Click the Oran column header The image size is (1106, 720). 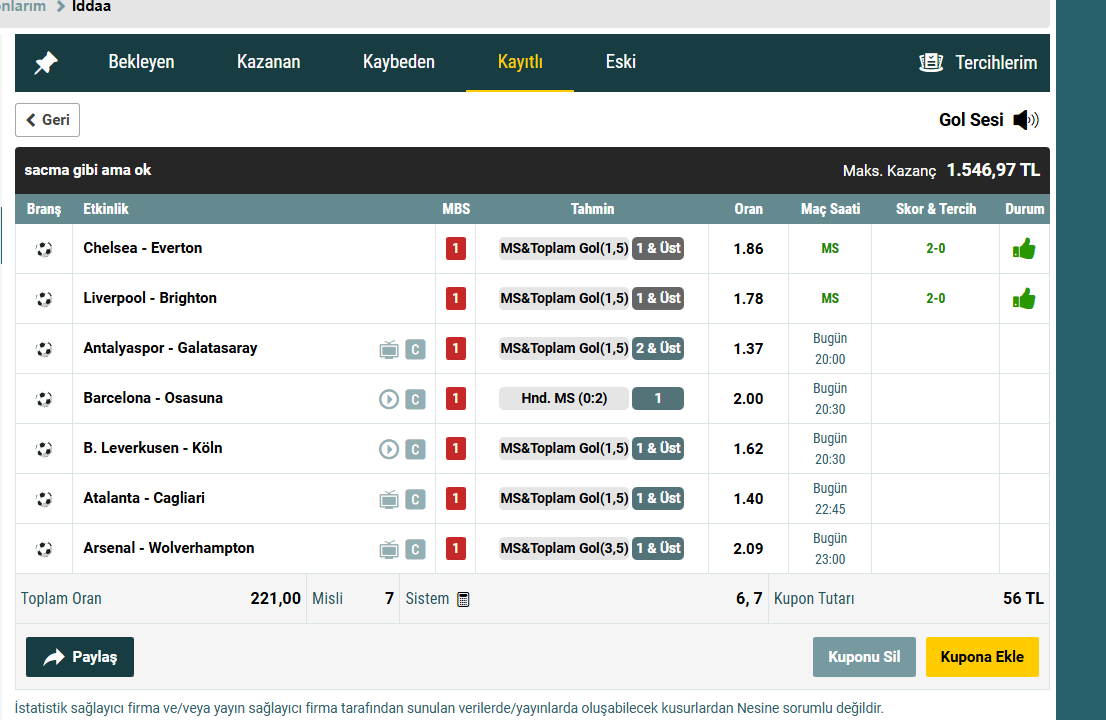[x=748, y=209]
